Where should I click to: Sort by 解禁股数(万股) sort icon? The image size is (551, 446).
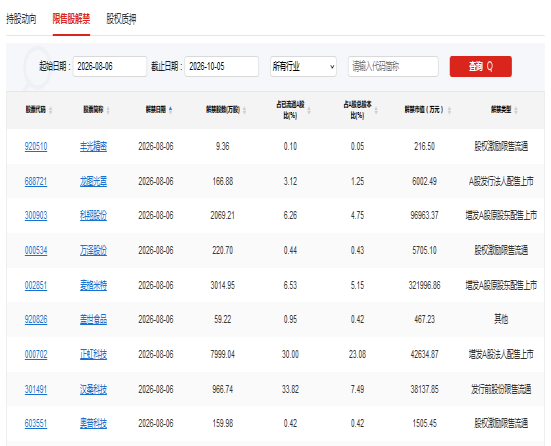coord(245,110)
